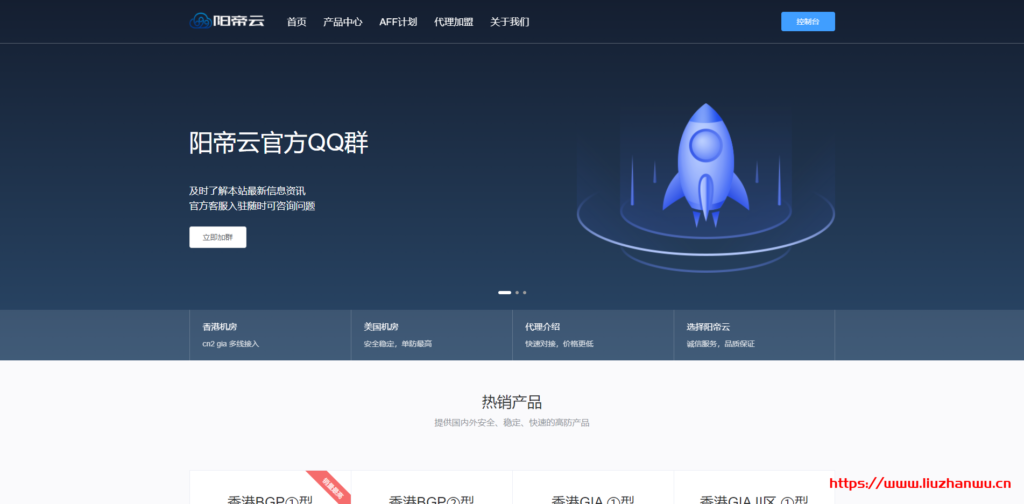Image resolution: width=1024 pixels, height=504 pixels.
Task: Navigate to 代理加盟
Action: click(x=453, y=22)
